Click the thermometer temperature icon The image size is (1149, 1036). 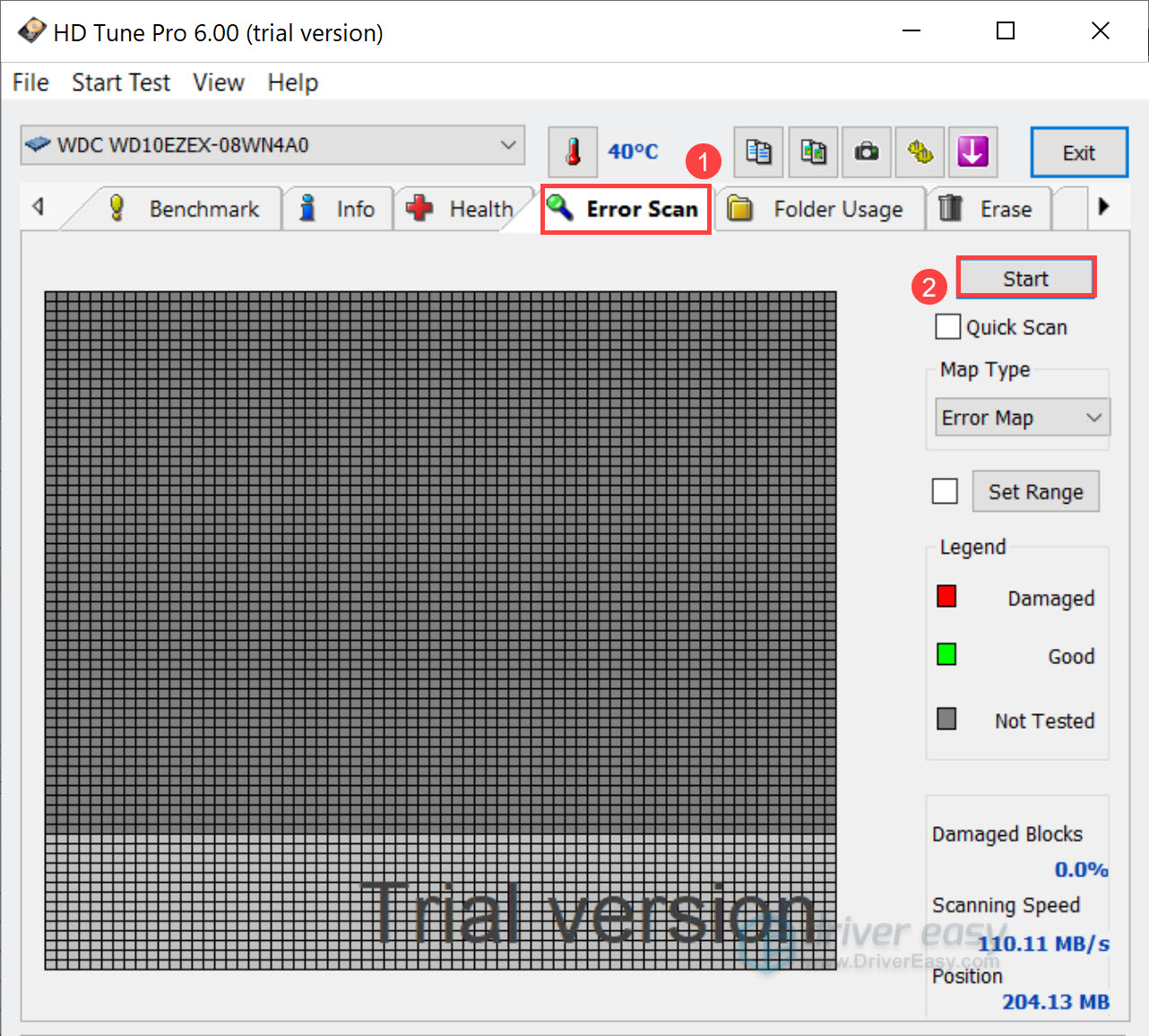pos(574,151)
